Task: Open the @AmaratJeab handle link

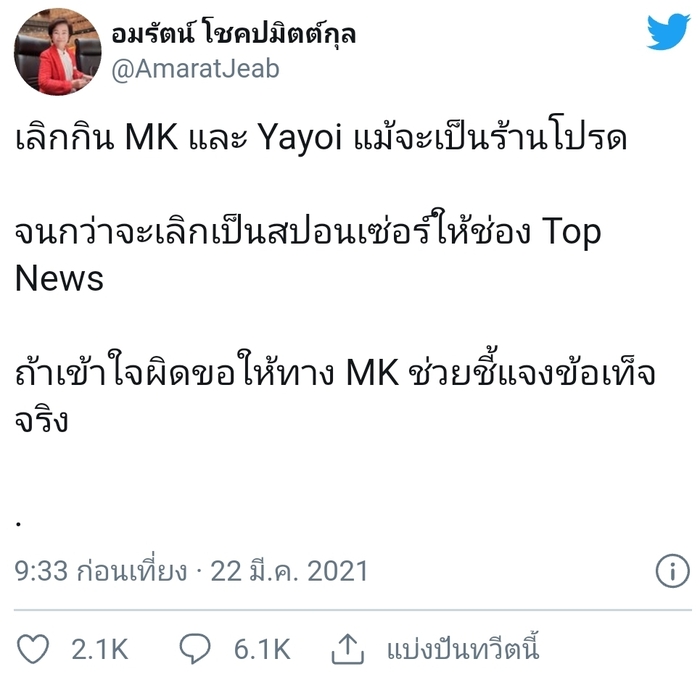Action: pos(195,69)
